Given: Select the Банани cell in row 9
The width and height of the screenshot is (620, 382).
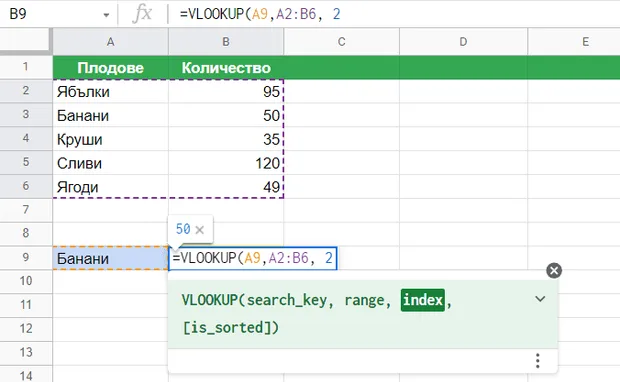Looking at the screenshot, I should pos(111,258).
